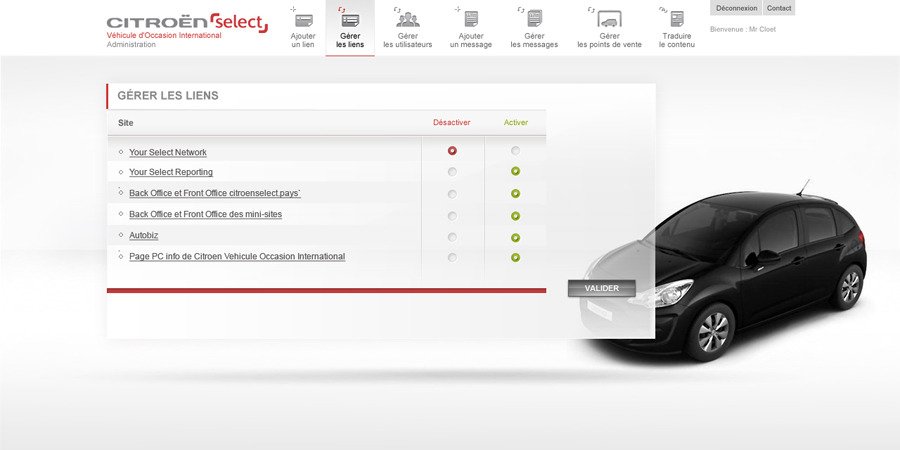The height and width of the screenshot is (450, 900).
Task: Open the Contact tab
Action: [x=779, y=8]
